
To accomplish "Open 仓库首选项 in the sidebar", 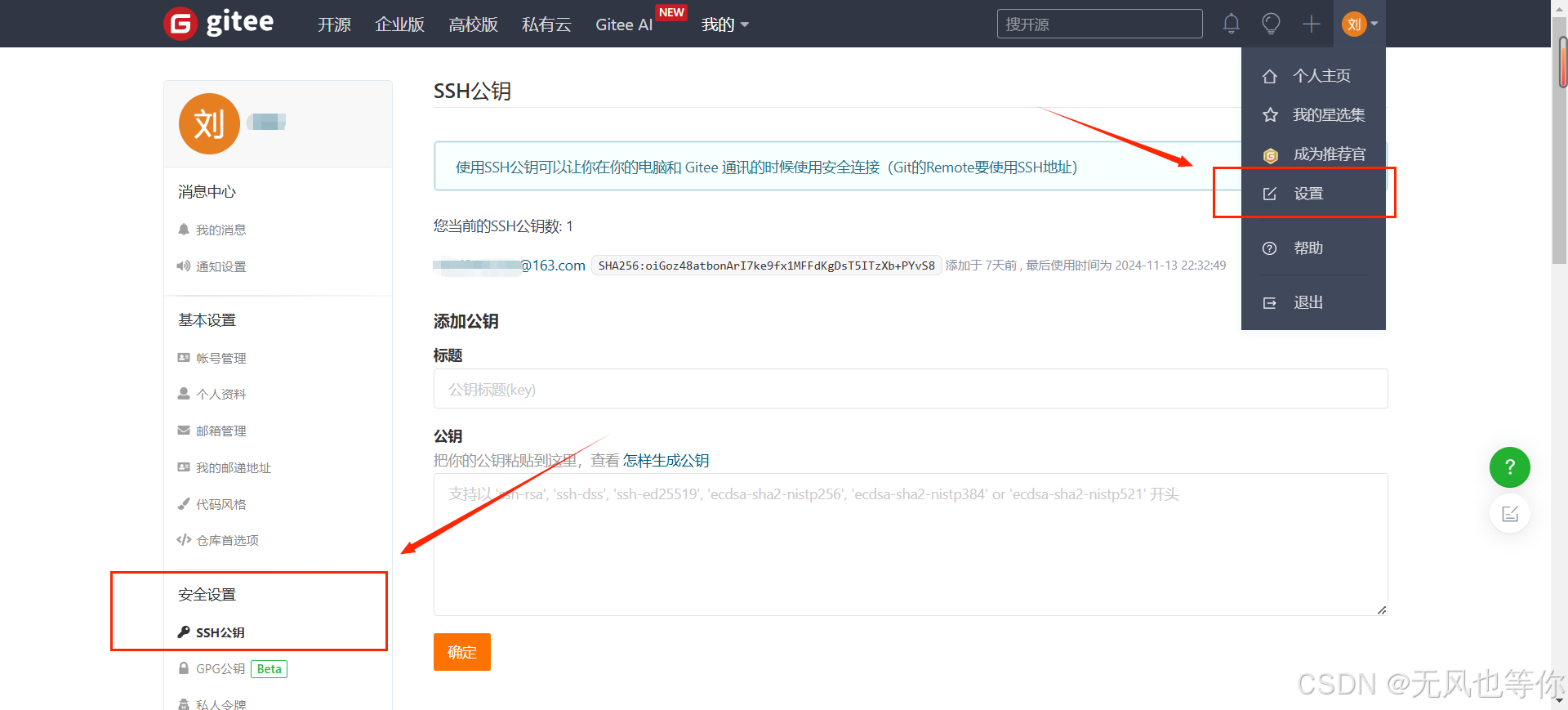I will 227,541.
